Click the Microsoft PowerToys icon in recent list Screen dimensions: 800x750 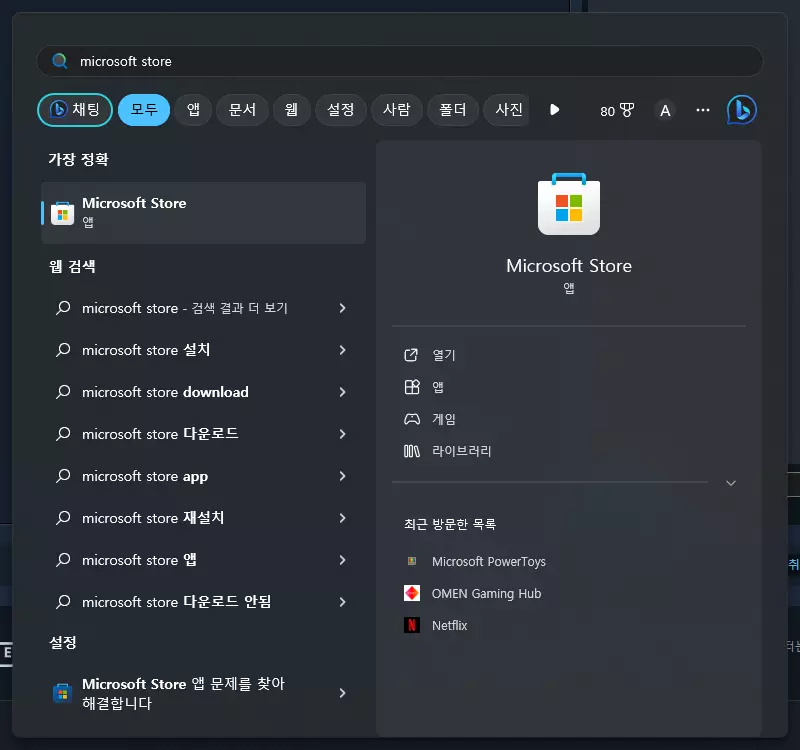[412, 561]
